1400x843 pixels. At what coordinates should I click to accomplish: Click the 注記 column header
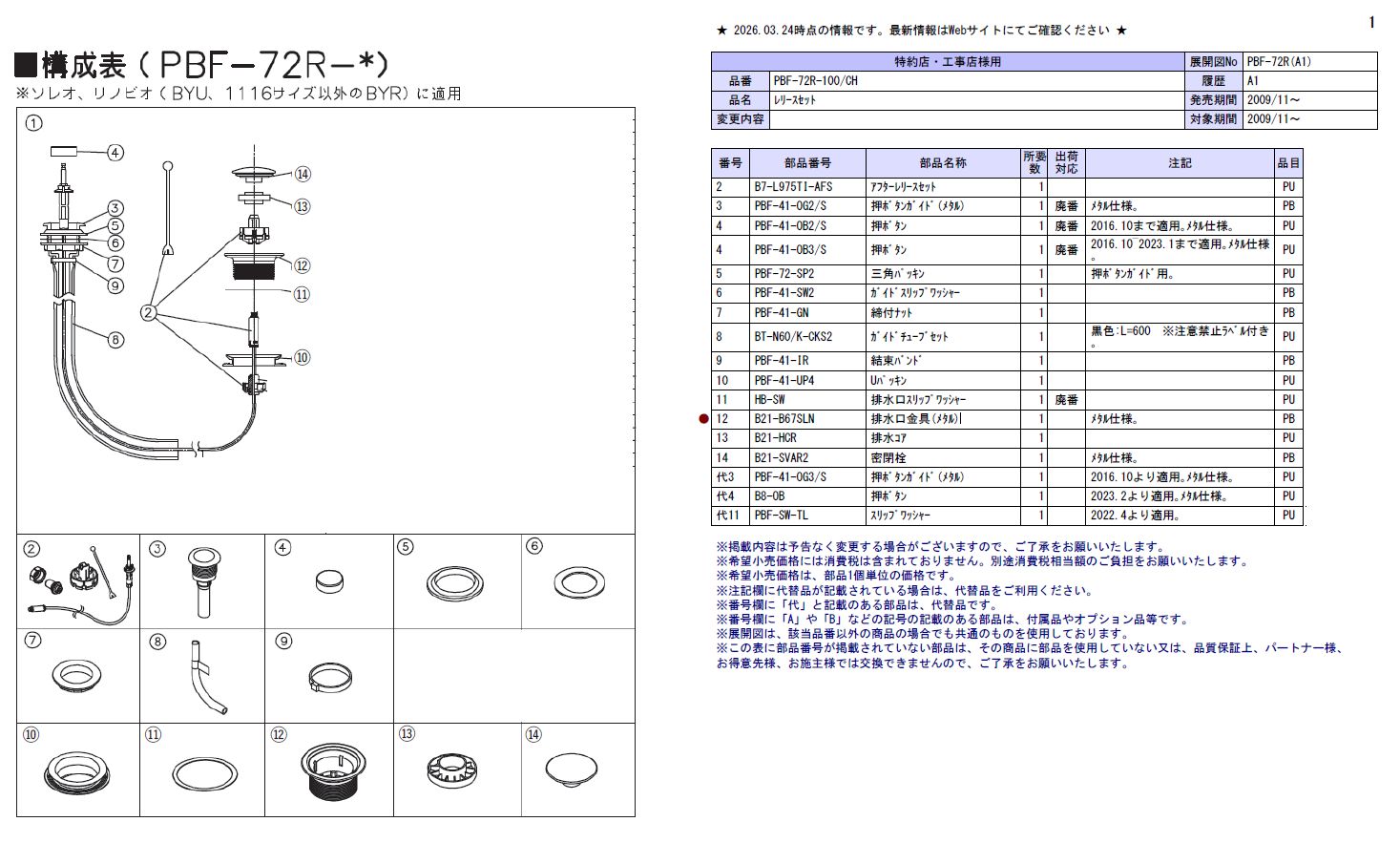click(1180, 163)
